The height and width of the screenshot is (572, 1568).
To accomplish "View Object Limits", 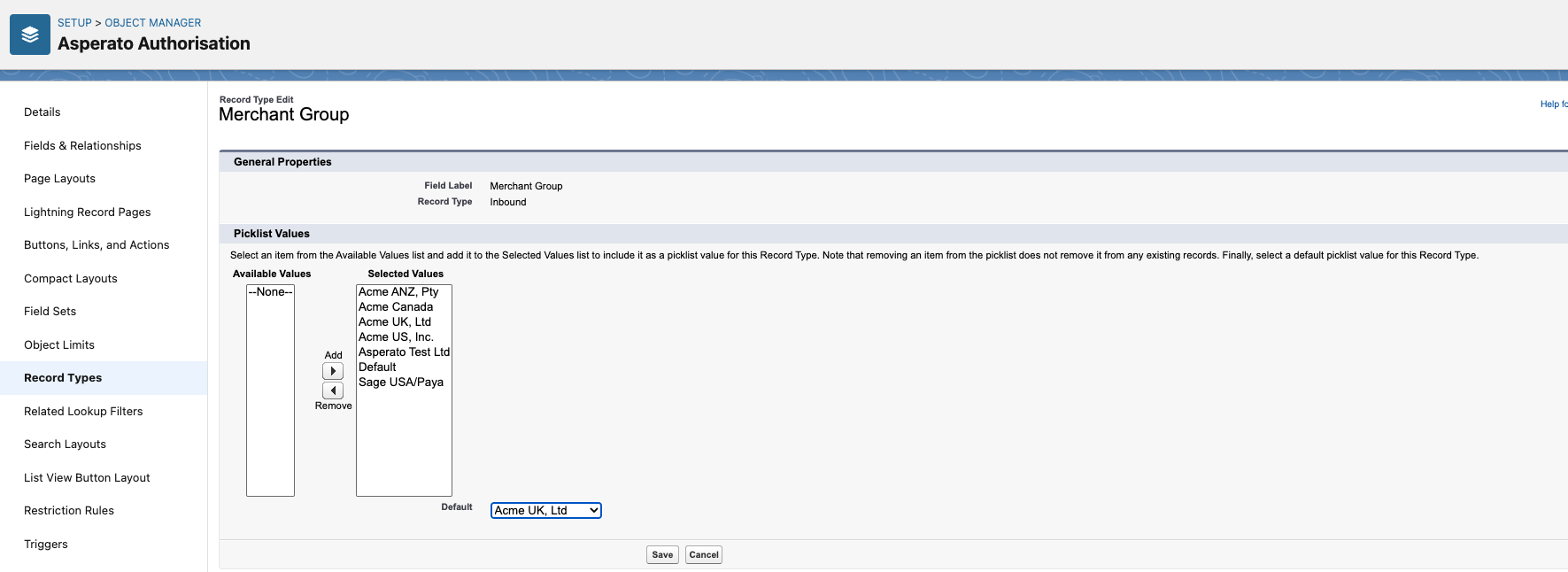I will coord(59,344).
